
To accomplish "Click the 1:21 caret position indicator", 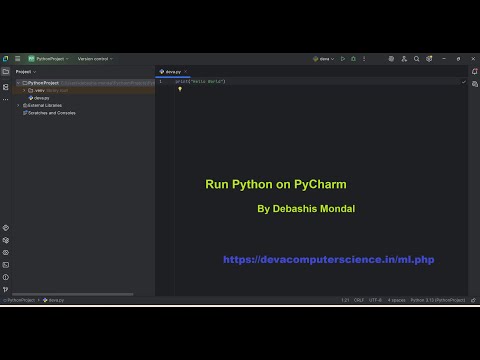I will pos(345,300).
